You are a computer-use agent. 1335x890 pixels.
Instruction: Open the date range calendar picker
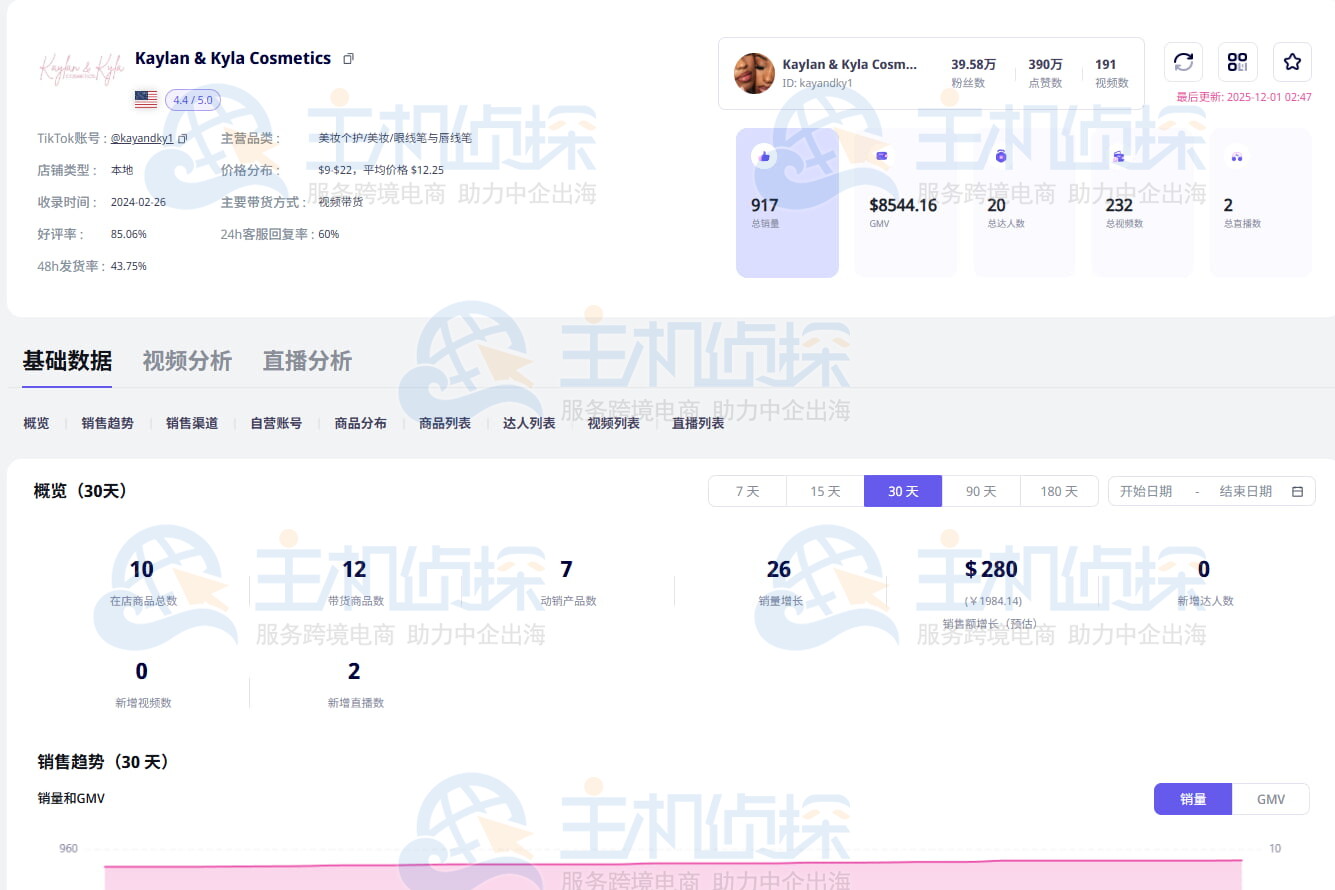(1296, 491)
